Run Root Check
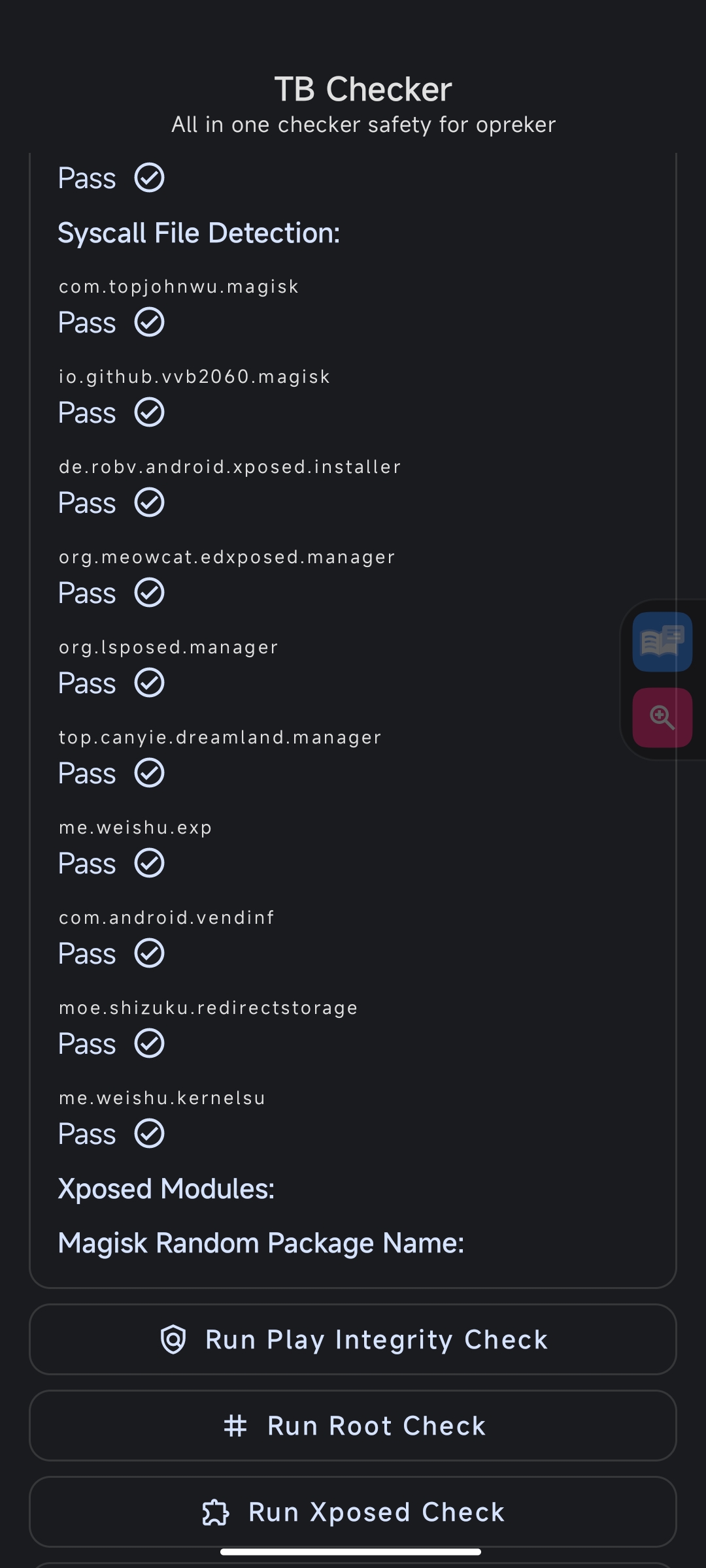This screenshot has height=1568, width=706. point(353,1426)
